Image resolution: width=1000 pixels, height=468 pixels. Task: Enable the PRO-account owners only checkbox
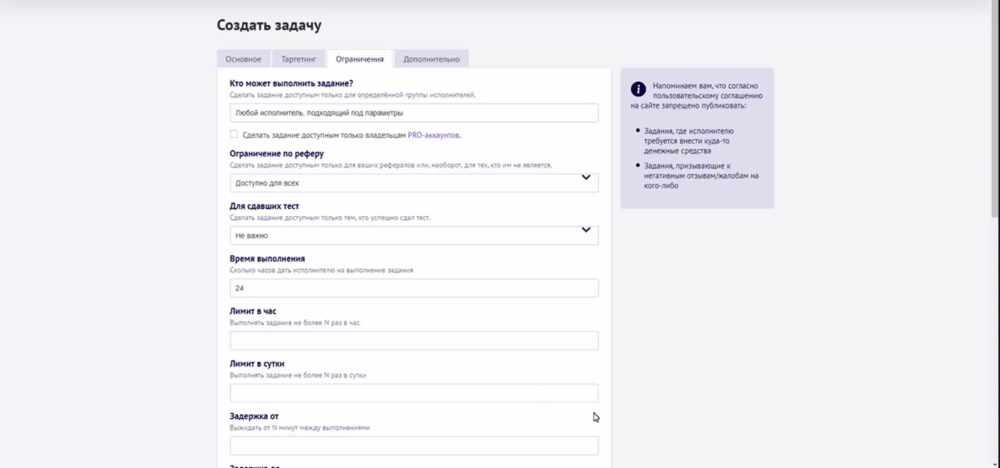click(234, 134)
